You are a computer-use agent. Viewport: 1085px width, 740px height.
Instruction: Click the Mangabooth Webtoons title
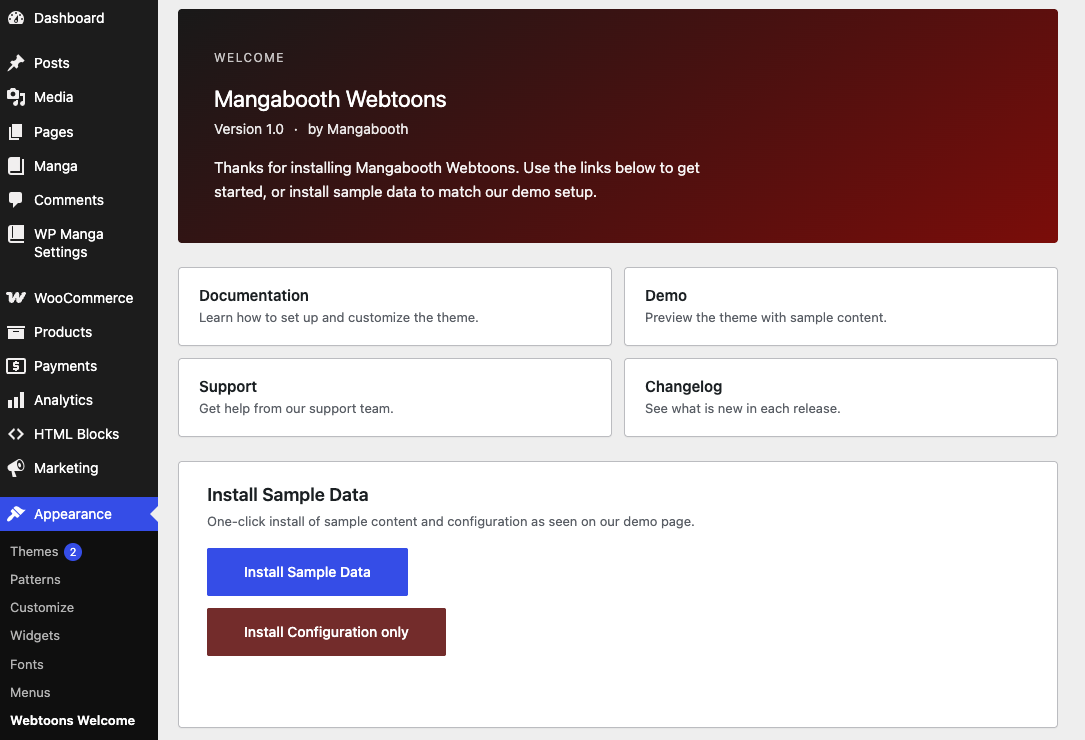330,99
